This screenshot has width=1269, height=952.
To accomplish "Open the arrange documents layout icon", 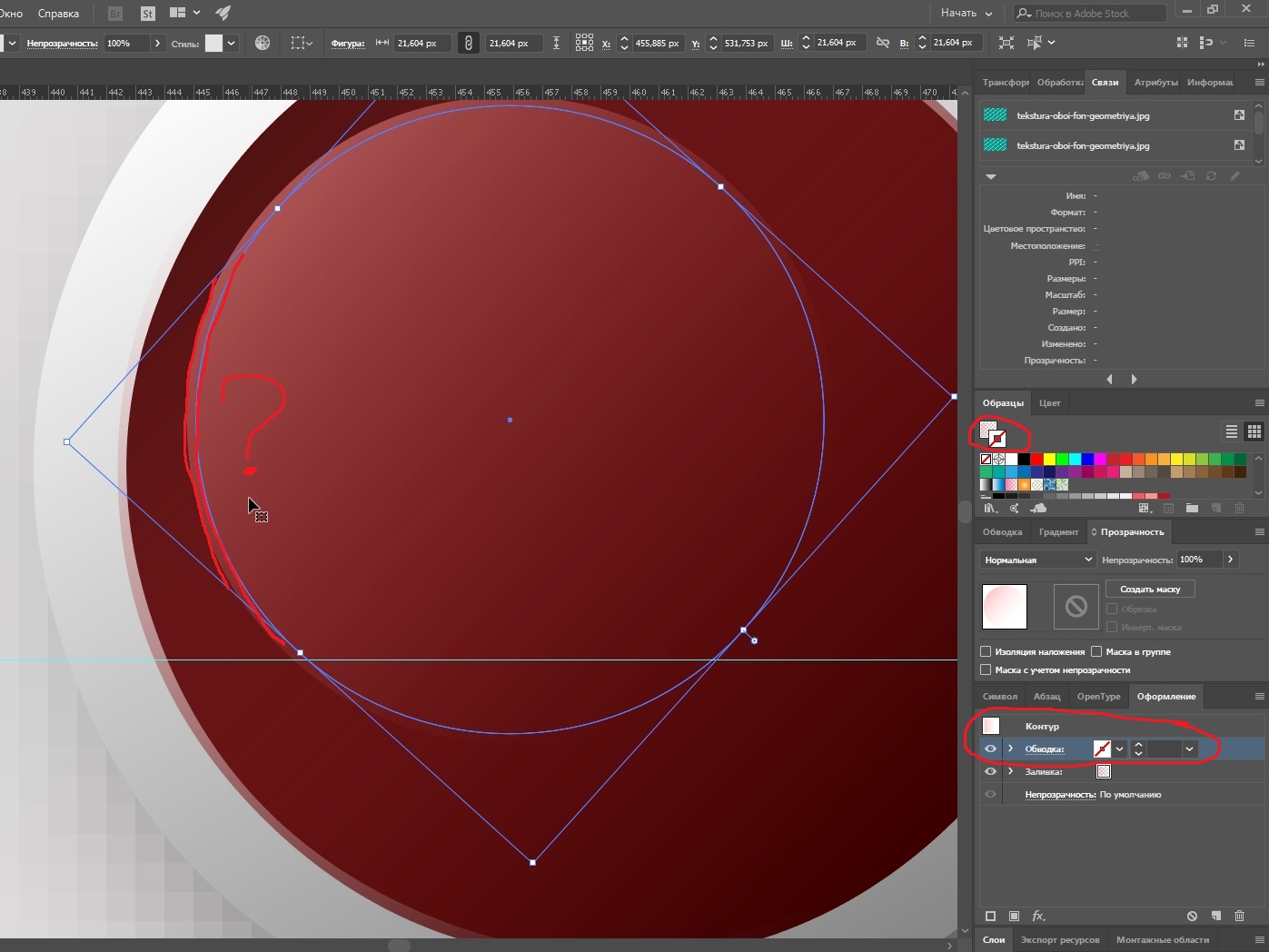I will pos(184,14).
